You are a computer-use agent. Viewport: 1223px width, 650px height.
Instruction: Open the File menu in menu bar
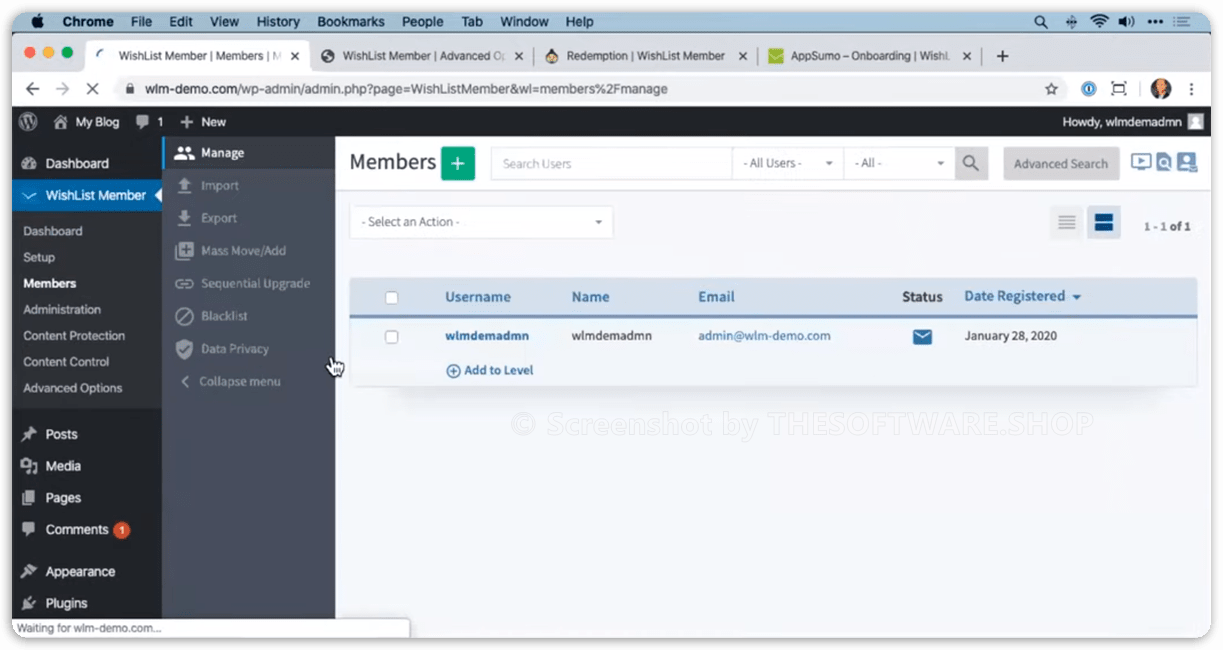(x=141, y=22)
